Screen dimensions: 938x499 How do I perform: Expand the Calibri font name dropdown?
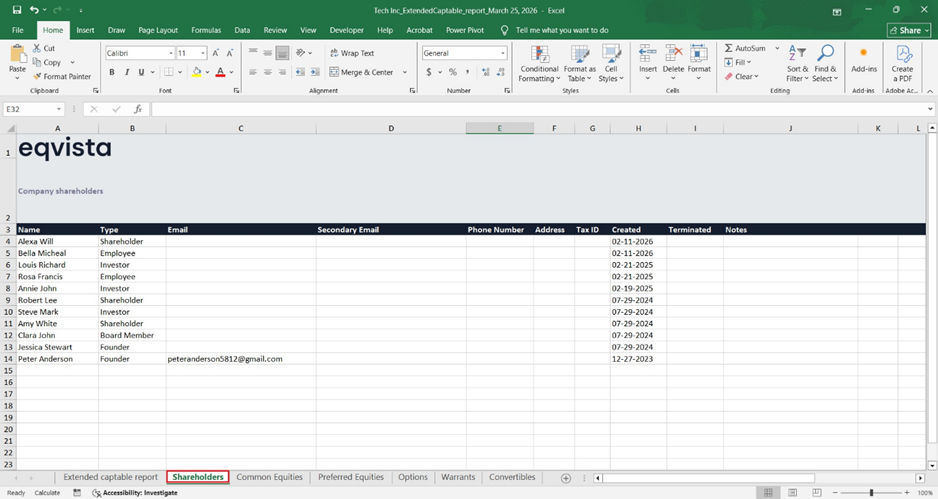(171, 53)
